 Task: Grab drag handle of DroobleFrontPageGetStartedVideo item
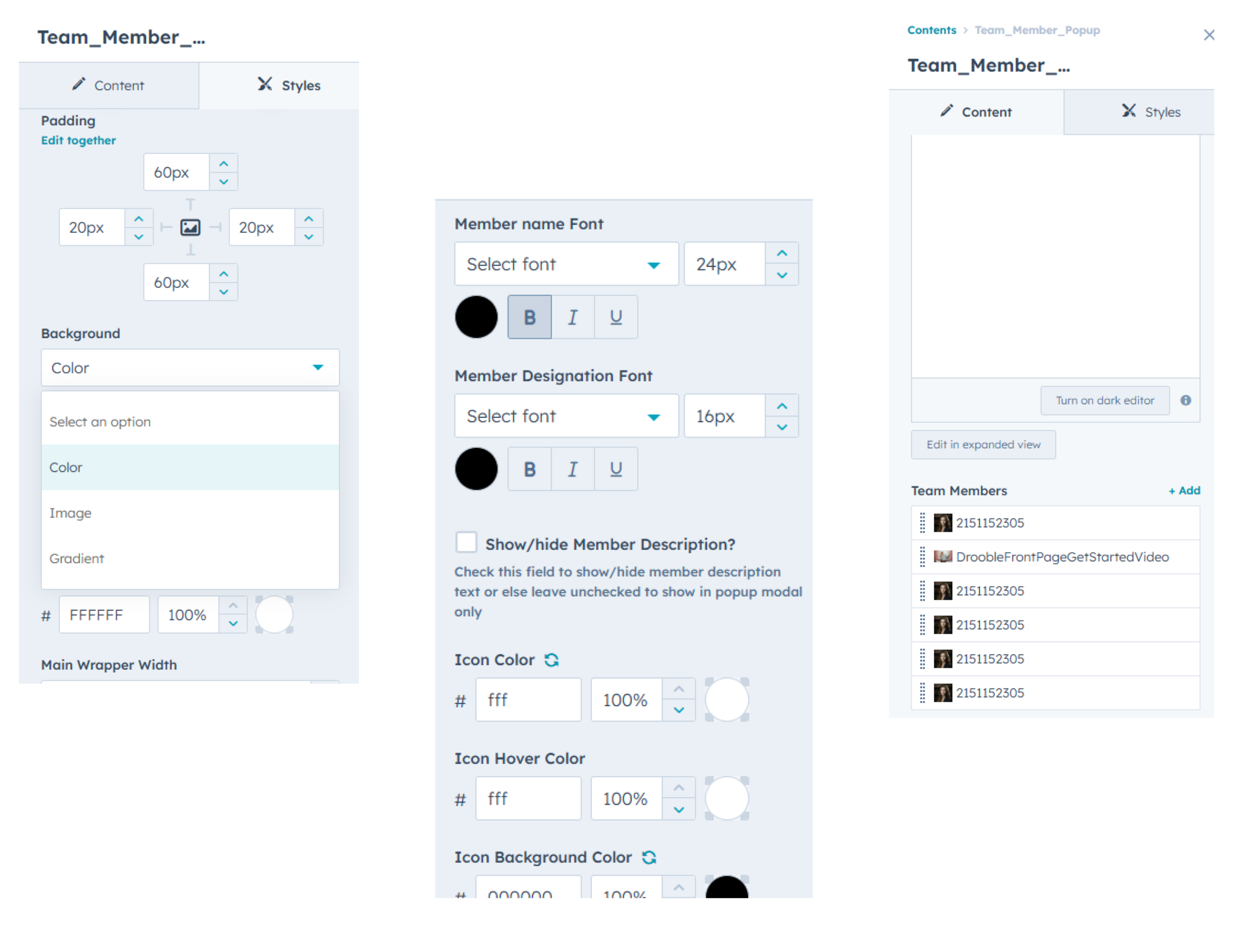(x=922, y=557)
